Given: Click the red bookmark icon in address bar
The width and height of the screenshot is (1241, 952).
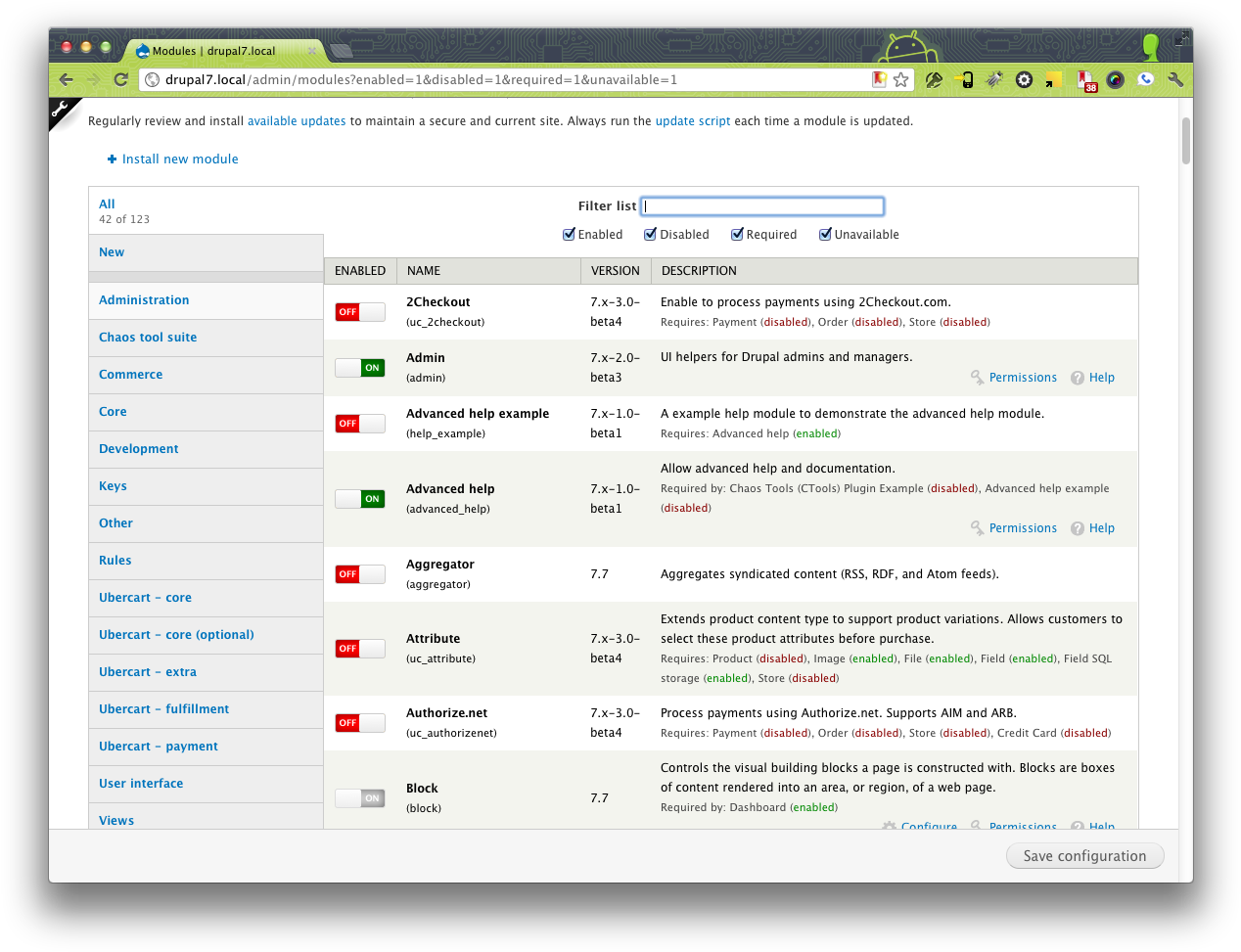Looking at the screenshot, I should (x=879, y=79).
